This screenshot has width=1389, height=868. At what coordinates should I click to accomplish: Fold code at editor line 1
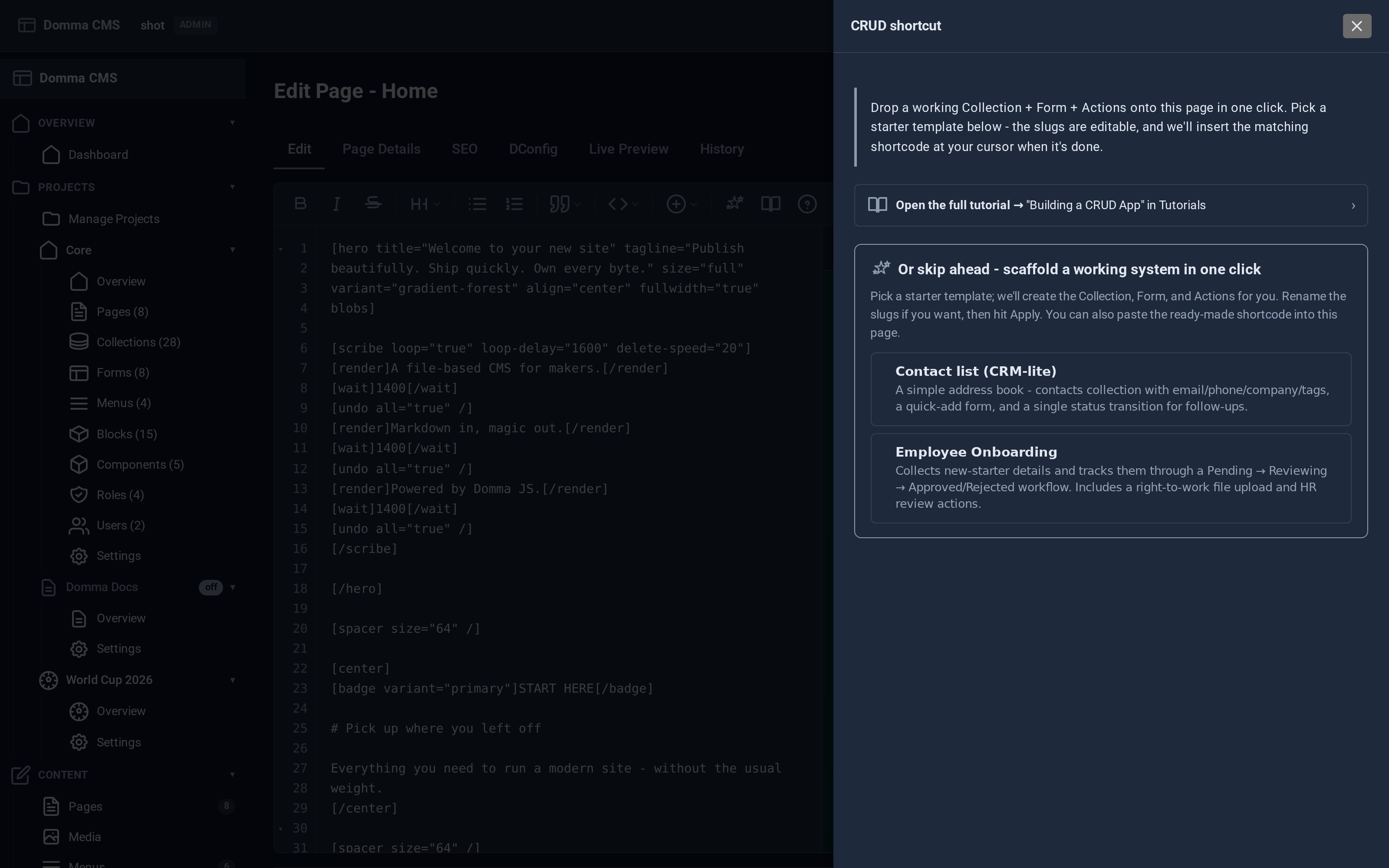coord(281,249)
